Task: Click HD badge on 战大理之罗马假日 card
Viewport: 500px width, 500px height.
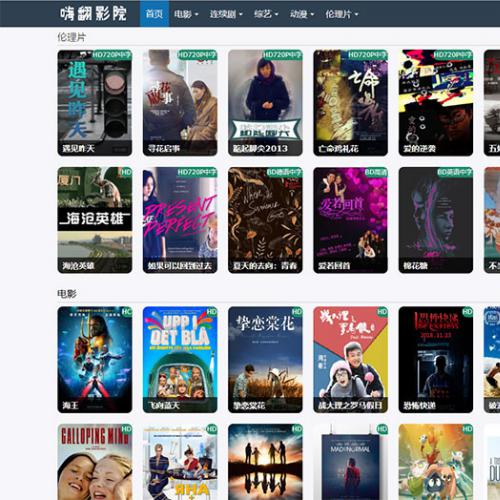Action: [x=382, y=312]
